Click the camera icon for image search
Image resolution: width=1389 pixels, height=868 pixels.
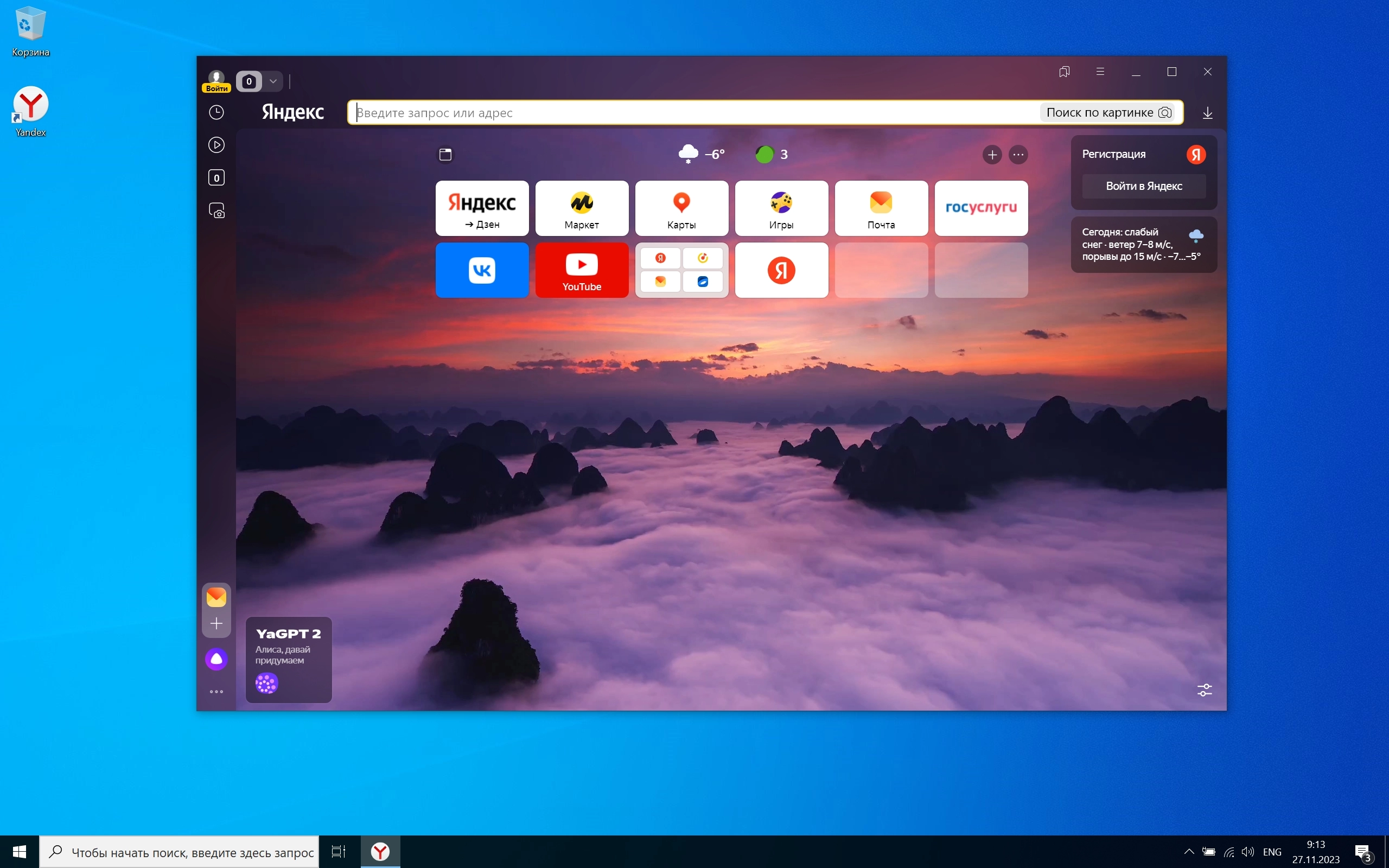(x=1164, y=112)
